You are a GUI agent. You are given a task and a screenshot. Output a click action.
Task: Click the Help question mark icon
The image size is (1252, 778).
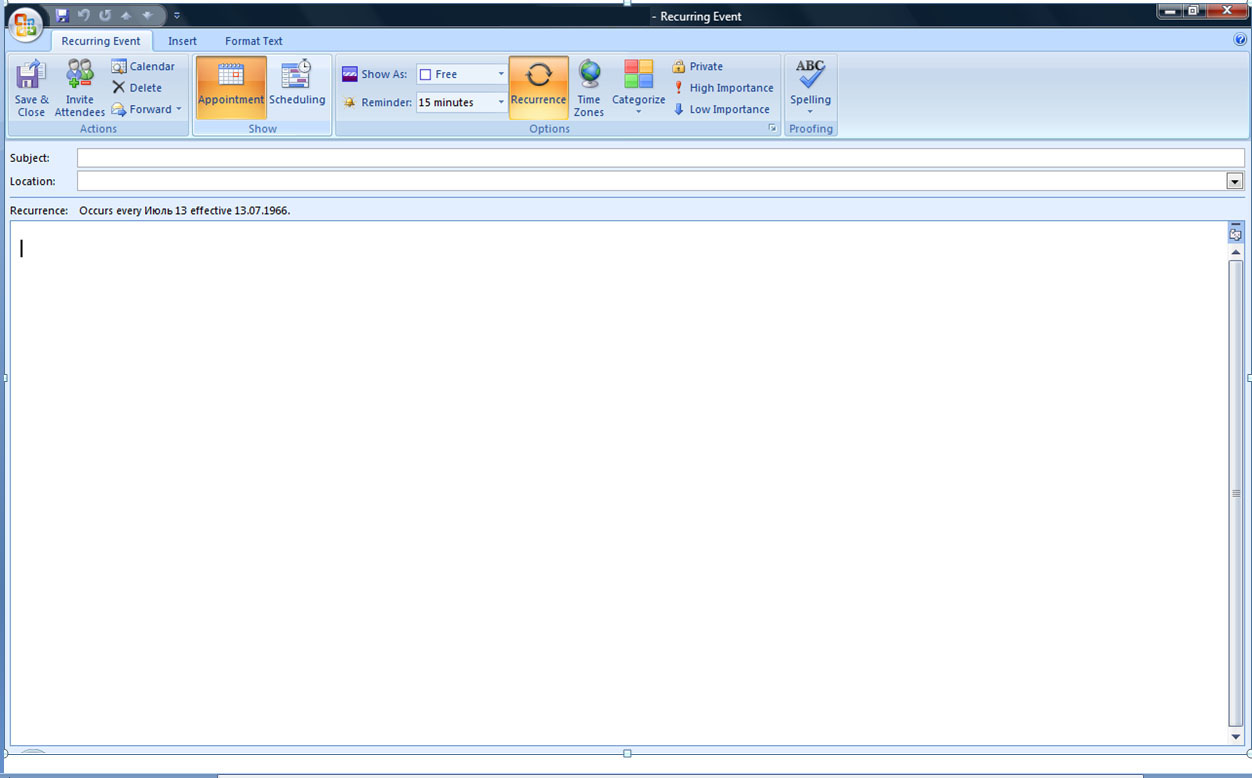pyautogui.click(x=1241, y=40)
